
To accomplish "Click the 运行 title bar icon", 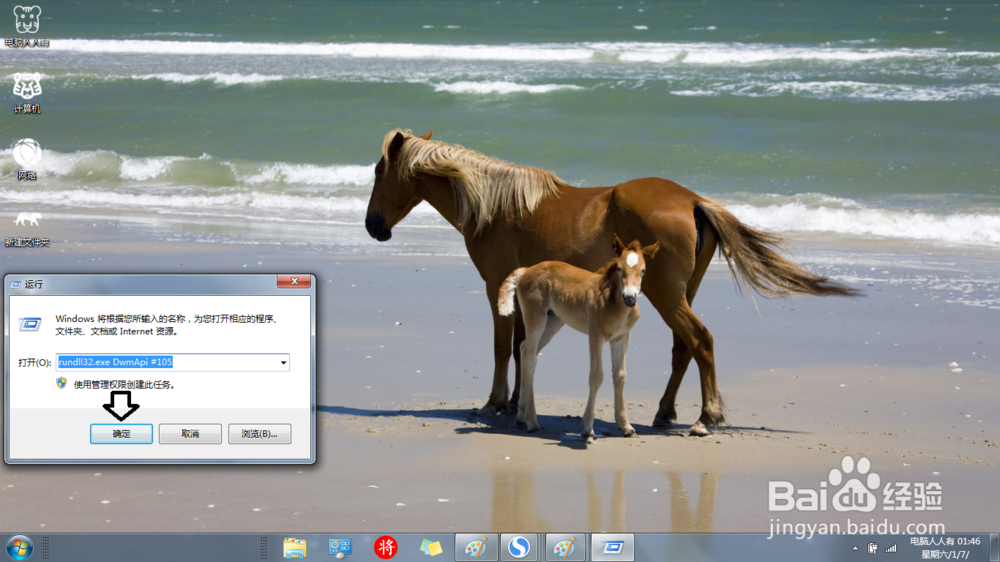I will (16, 285).
